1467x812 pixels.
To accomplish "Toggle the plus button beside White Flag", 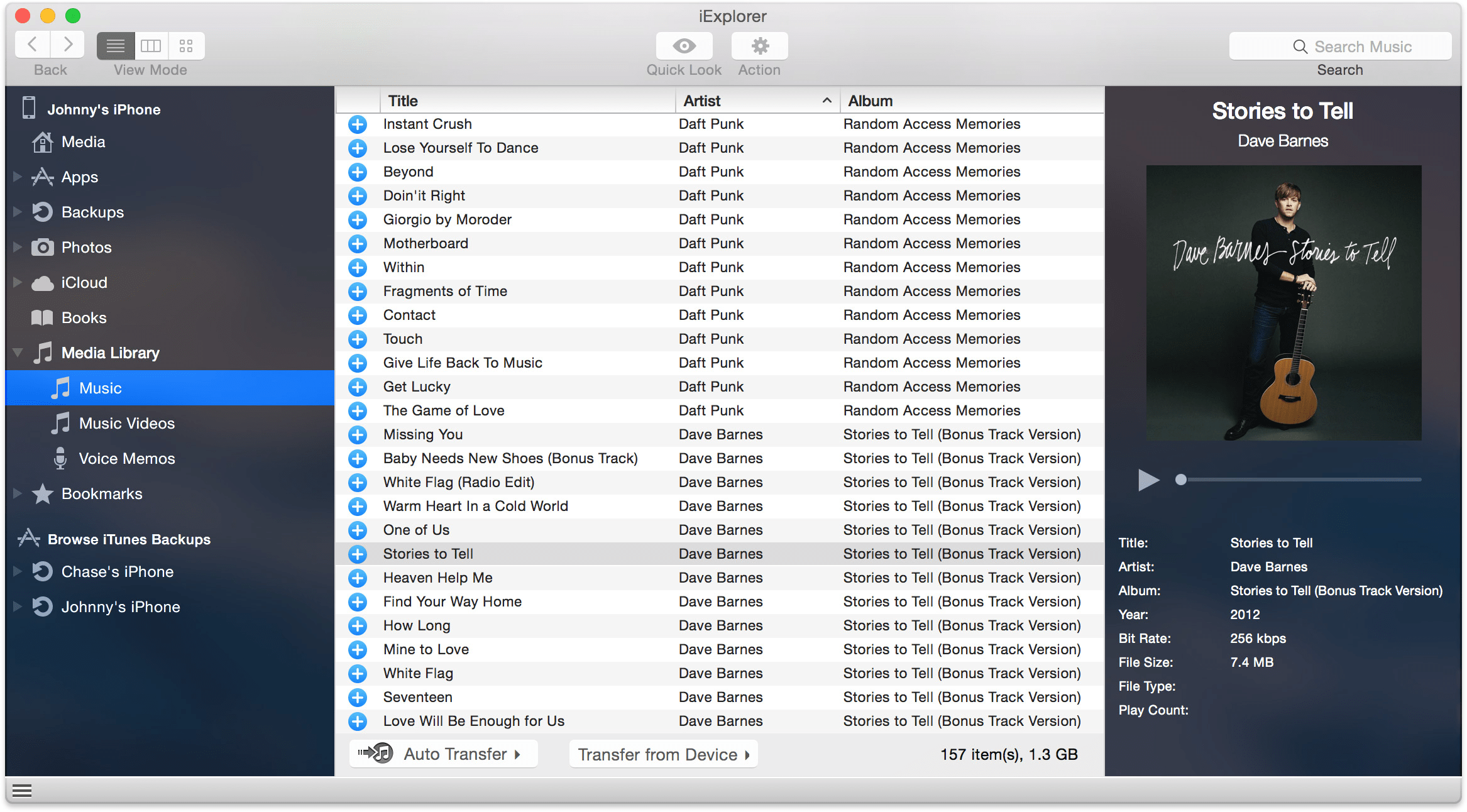I will click(x=357, y=673).
